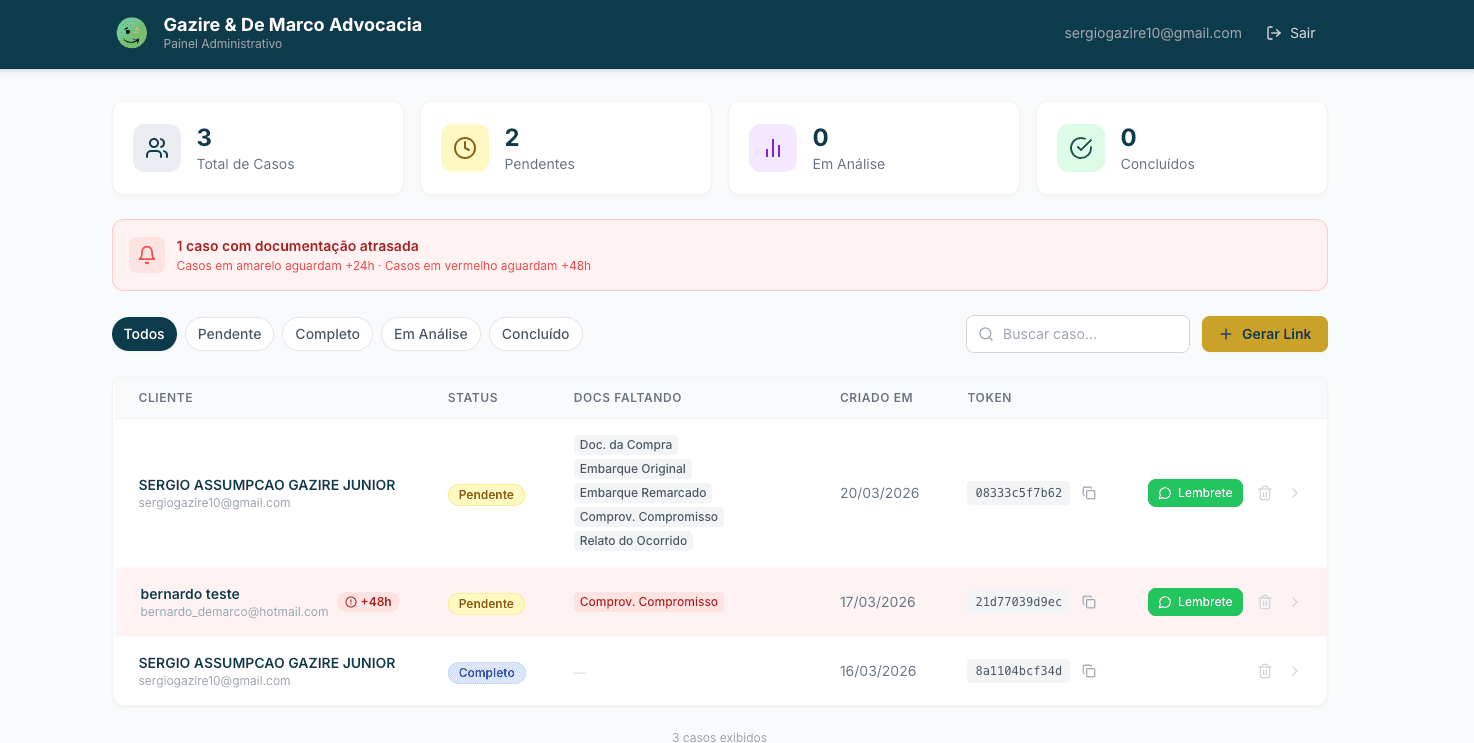Screen dimensions: 1474x743
Task: Delete the bernardo teste case via trash icon
Action: click(1265, 602)
